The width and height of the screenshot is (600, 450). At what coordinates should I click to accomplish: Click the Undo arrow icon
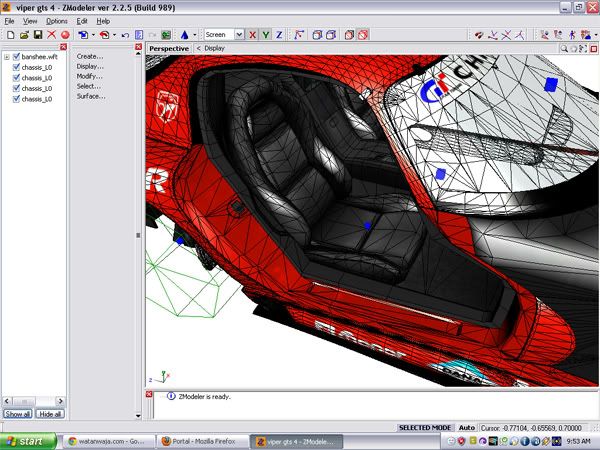(126, 35)
